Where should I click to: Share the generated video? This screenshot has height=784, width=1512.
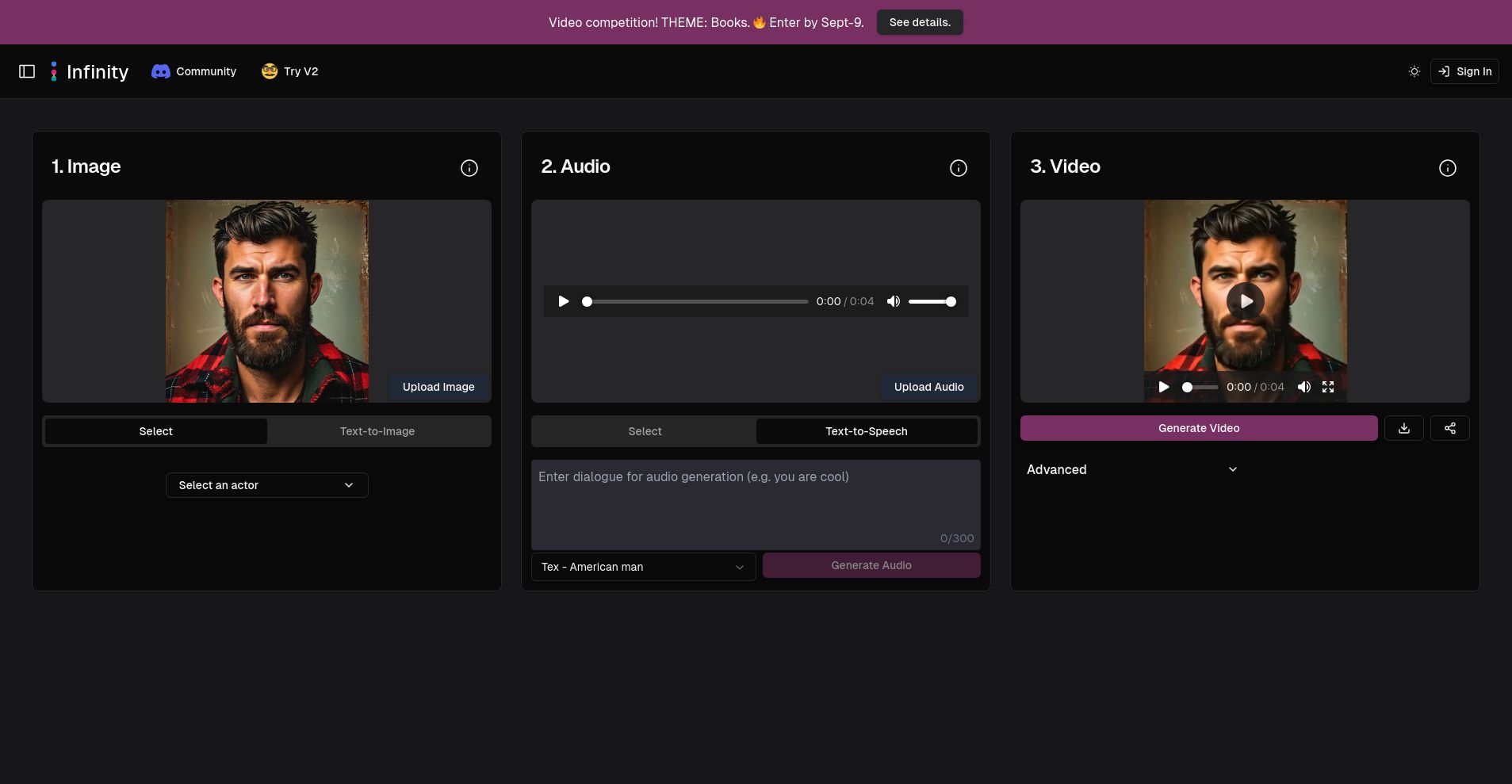coord(1451,428)
